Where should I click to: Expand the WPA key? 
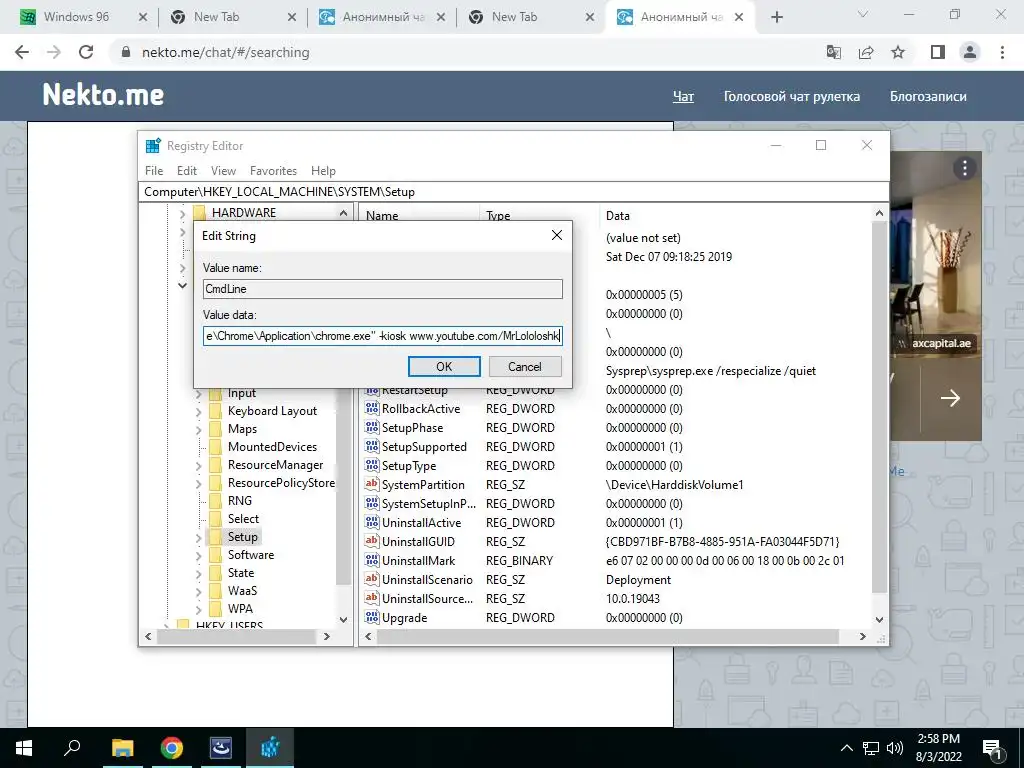[199, 609]
